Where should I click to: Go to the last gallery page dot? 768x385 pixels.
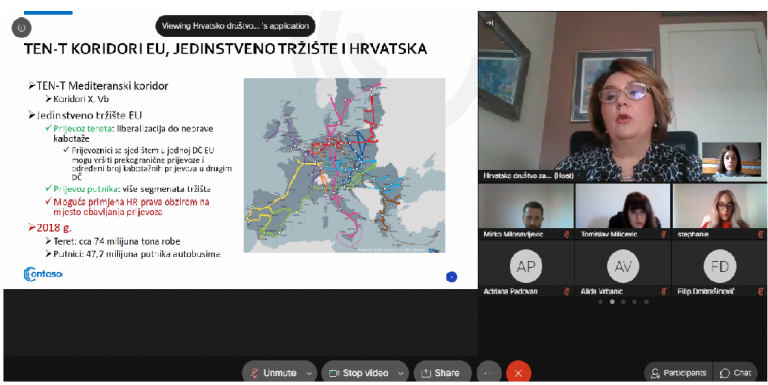[x=646, y=302]
